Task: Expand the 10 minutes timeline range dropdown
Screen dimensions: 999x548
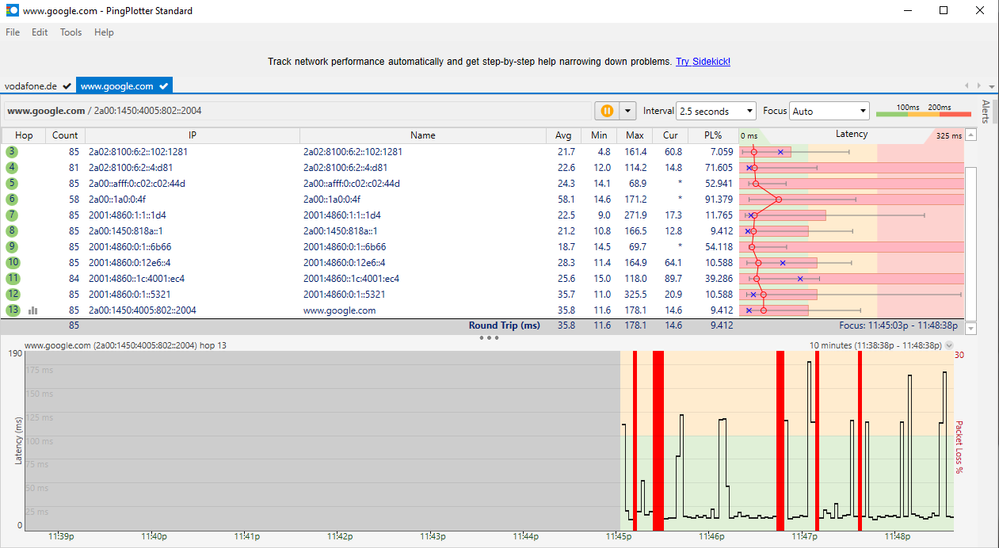Action: point(949,345)
